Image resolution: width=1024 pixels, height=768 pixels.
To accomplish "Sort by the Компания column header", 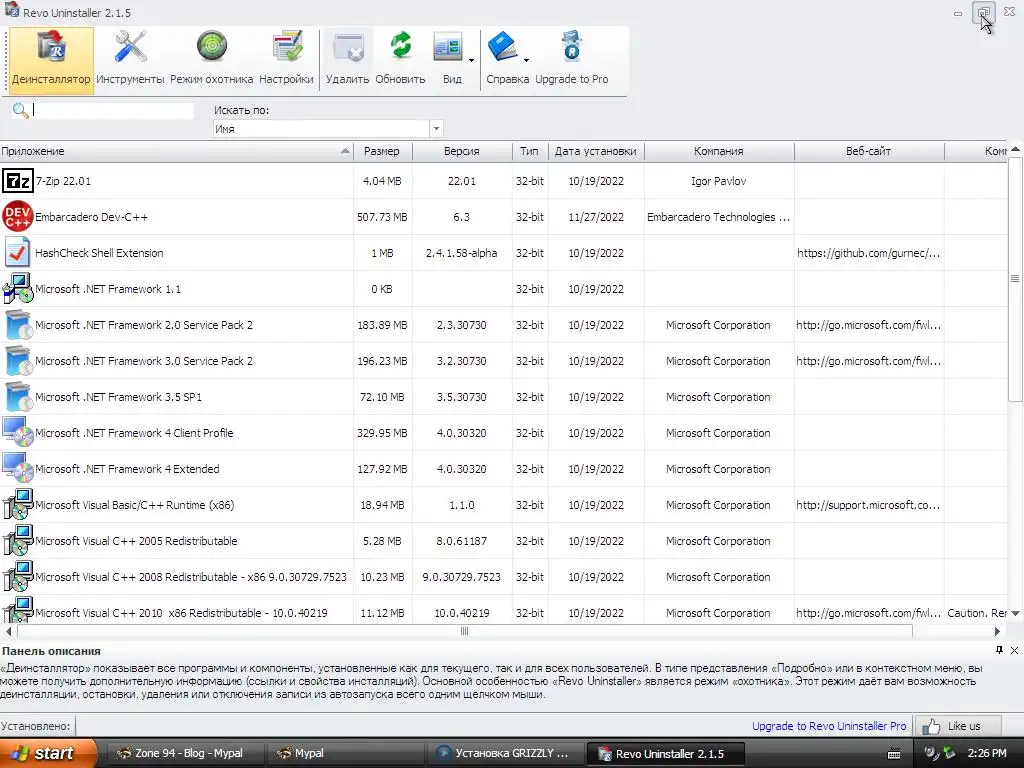I will pyautogui.click(x=718, y=151).
